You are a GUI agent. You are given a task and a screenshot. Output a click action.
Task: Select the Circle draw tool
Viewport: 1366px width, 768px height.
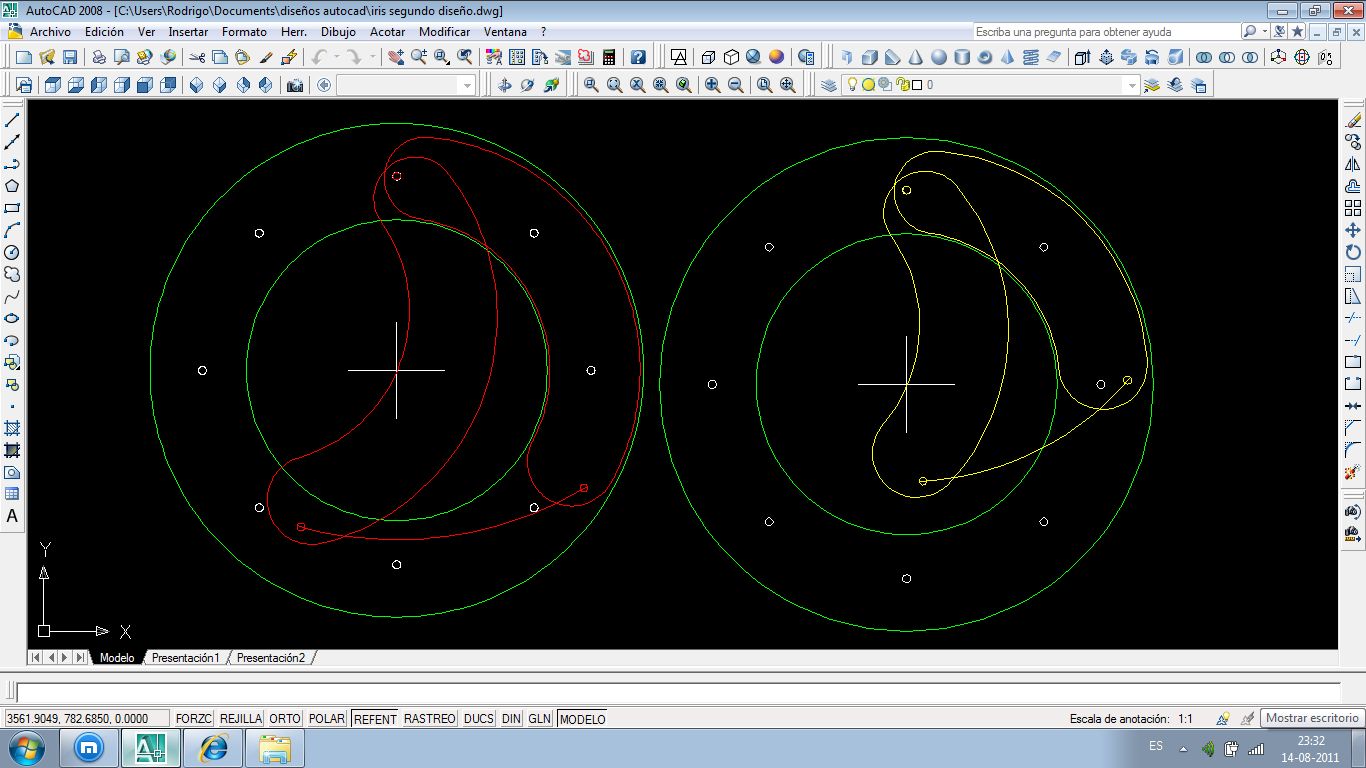[13, 252]
